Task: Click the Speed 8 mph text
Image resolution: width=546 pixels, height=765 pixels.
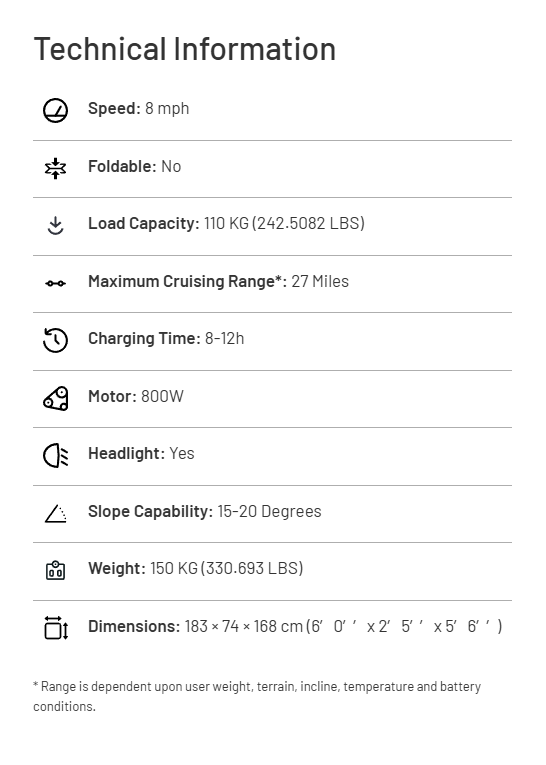Action: pos(139,108)
